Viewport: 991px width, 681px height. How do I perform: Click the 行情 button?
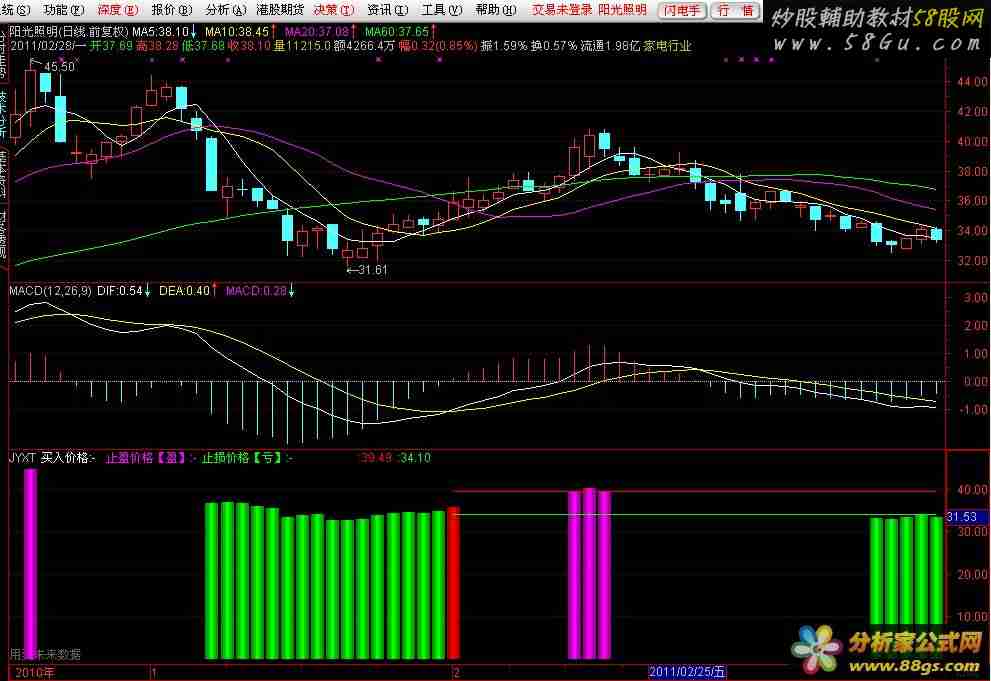[735, 10]
